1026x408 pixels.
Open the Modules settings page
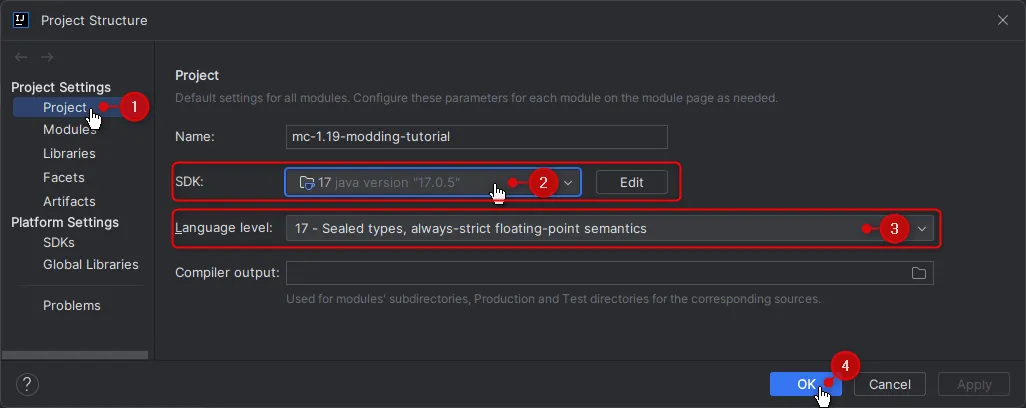[69, 129]
